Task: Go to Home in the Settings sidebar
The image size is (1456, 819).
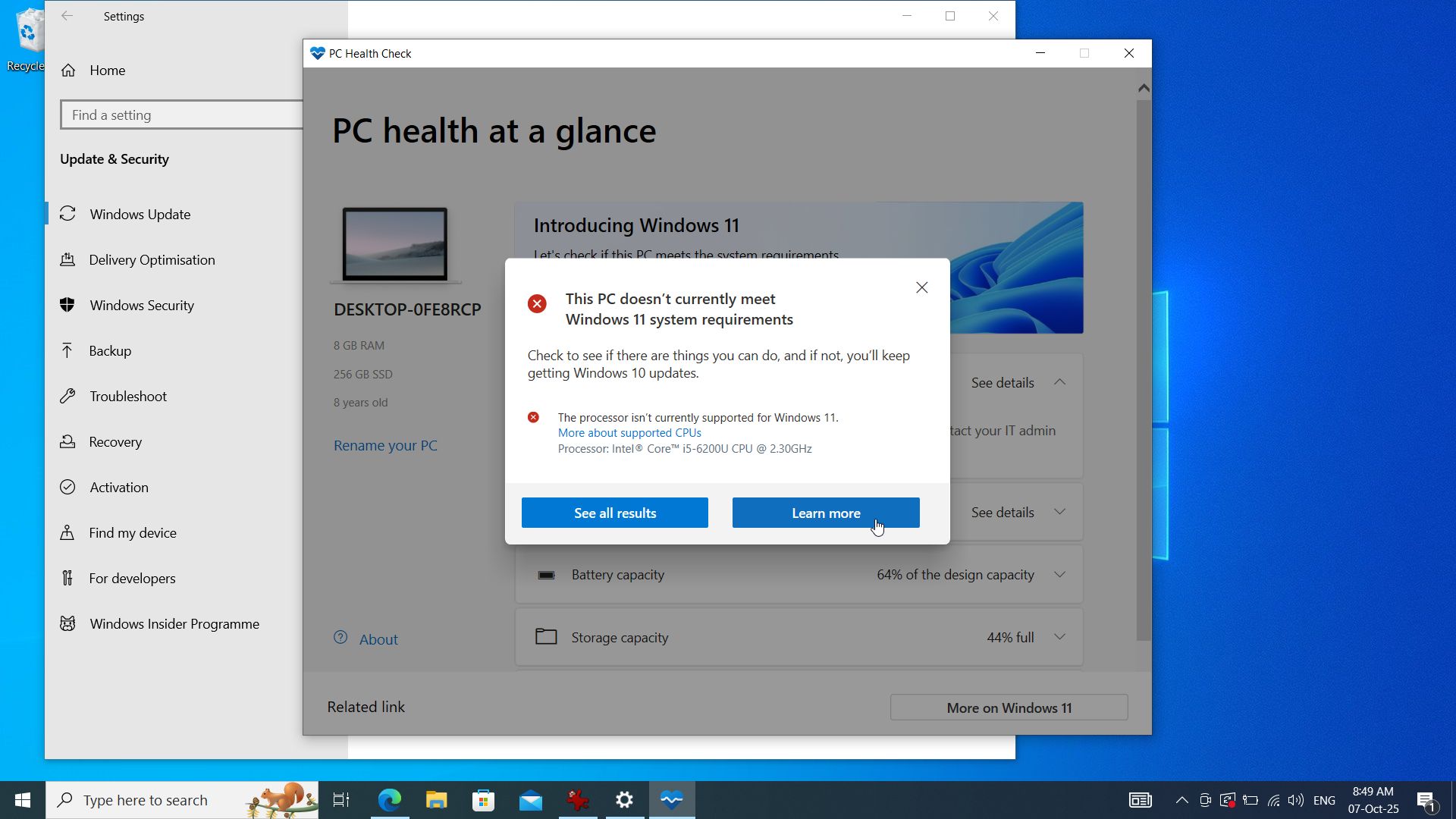Action: pyautogui.click(x=106, y=70)
